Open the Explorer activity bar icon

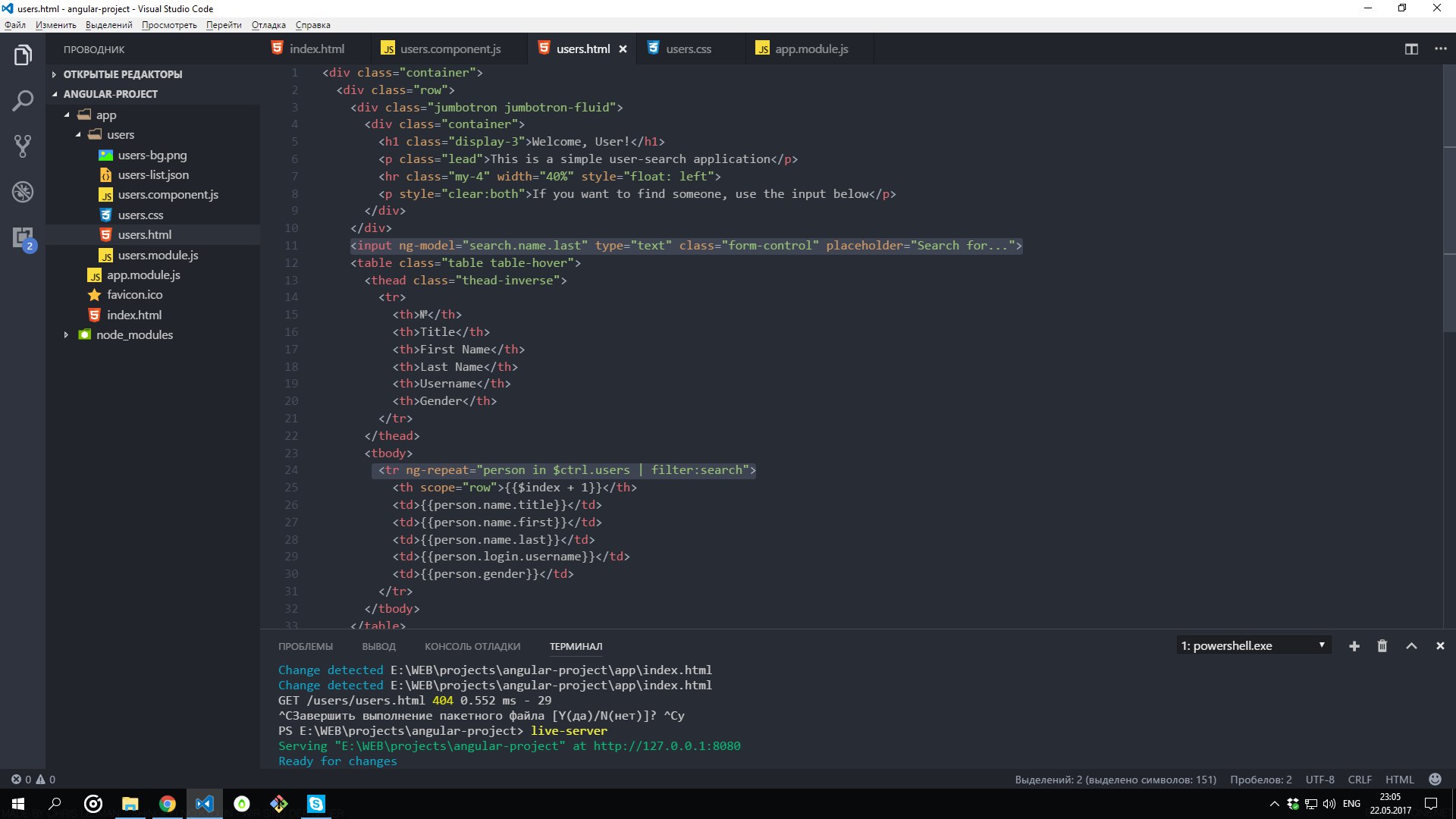23,55
